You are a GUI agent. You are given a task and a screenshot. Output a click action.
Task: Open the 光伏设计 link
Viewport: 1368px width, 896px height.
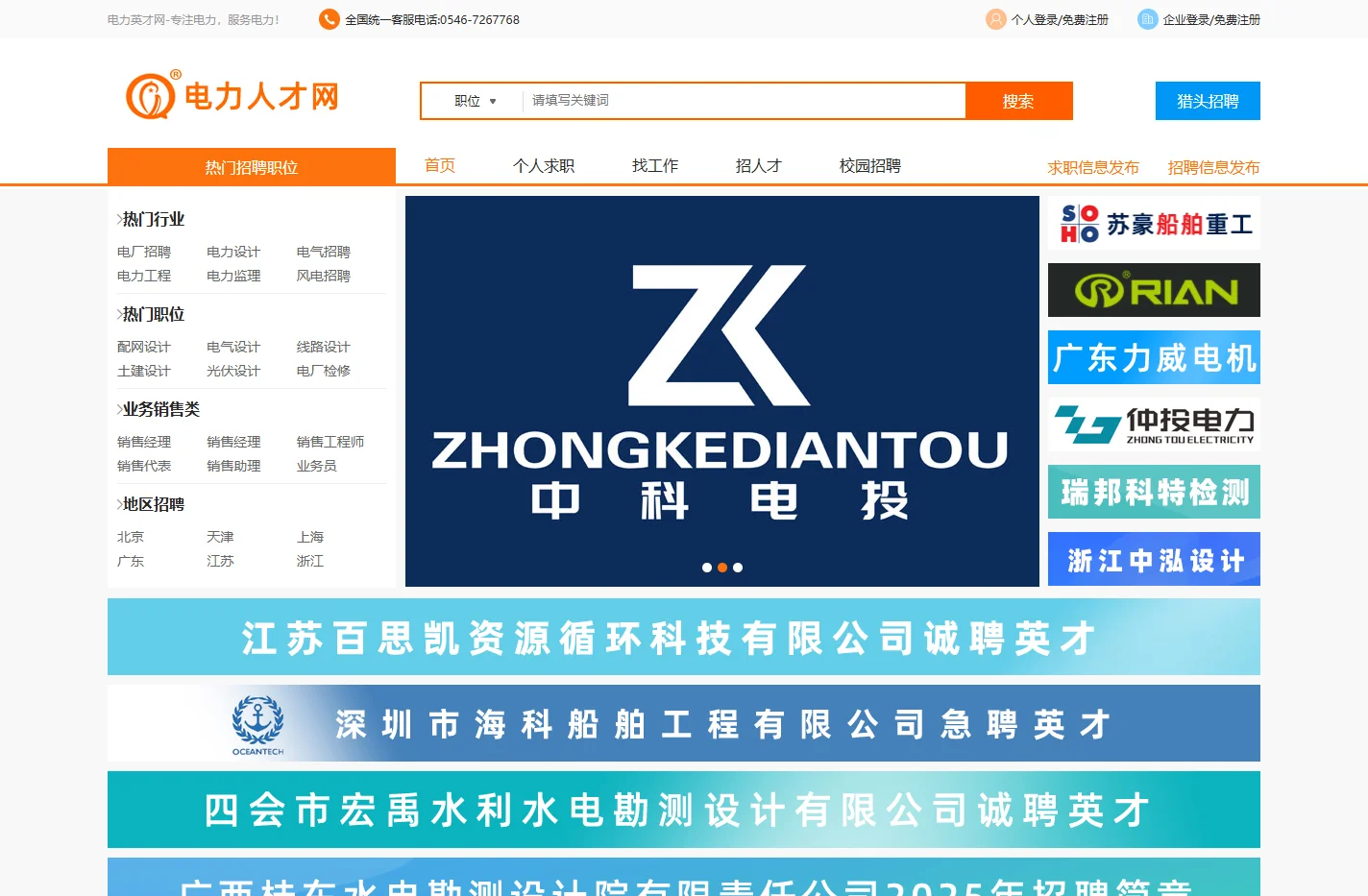(233, 371)
